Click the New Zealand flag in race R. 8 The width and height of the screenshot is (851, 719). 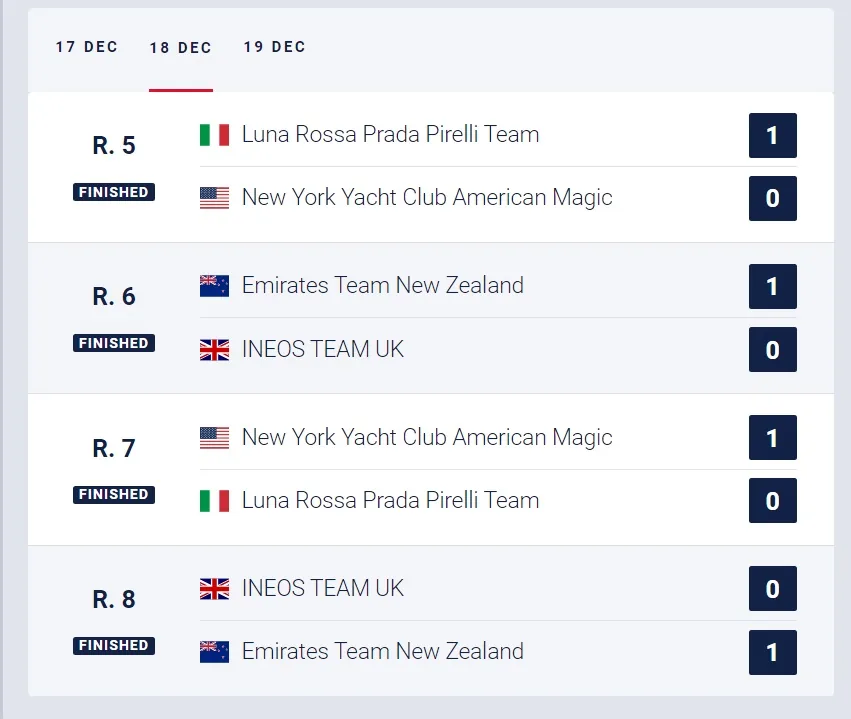click(x=214, y=652)
